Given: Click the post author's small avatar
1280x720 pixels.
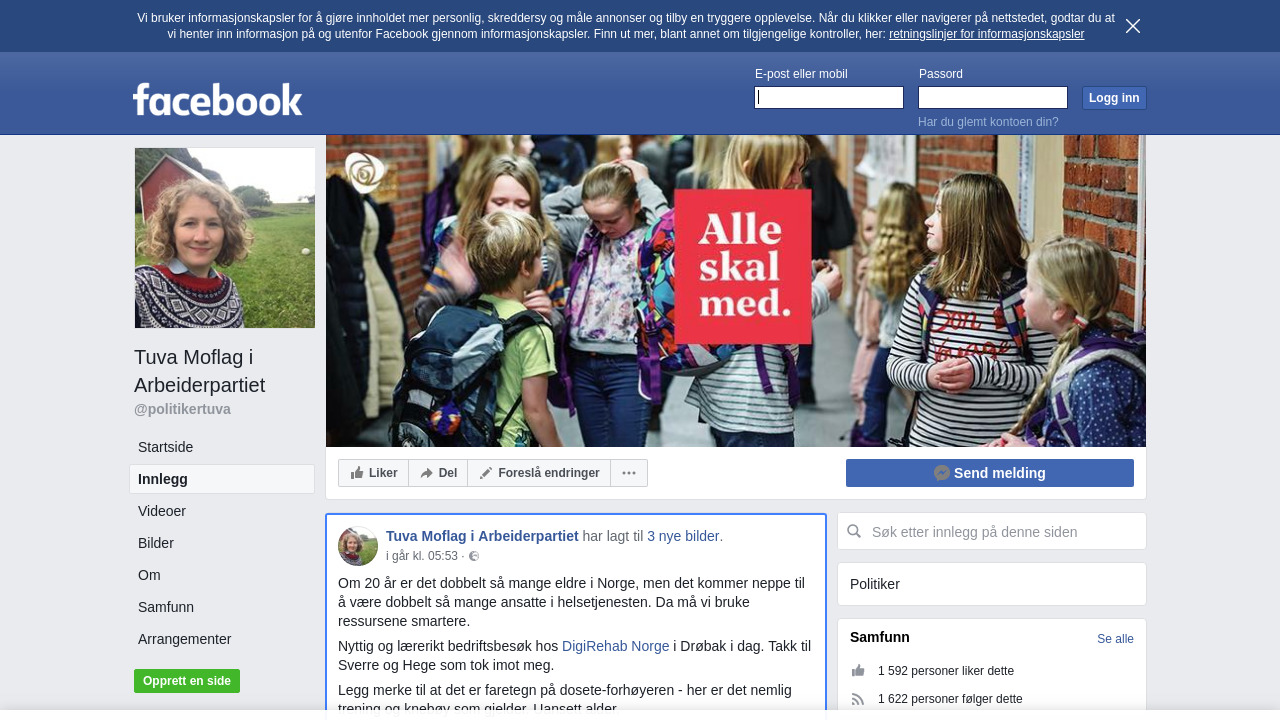Looking at the screenshot, I should tap(358, 546).
